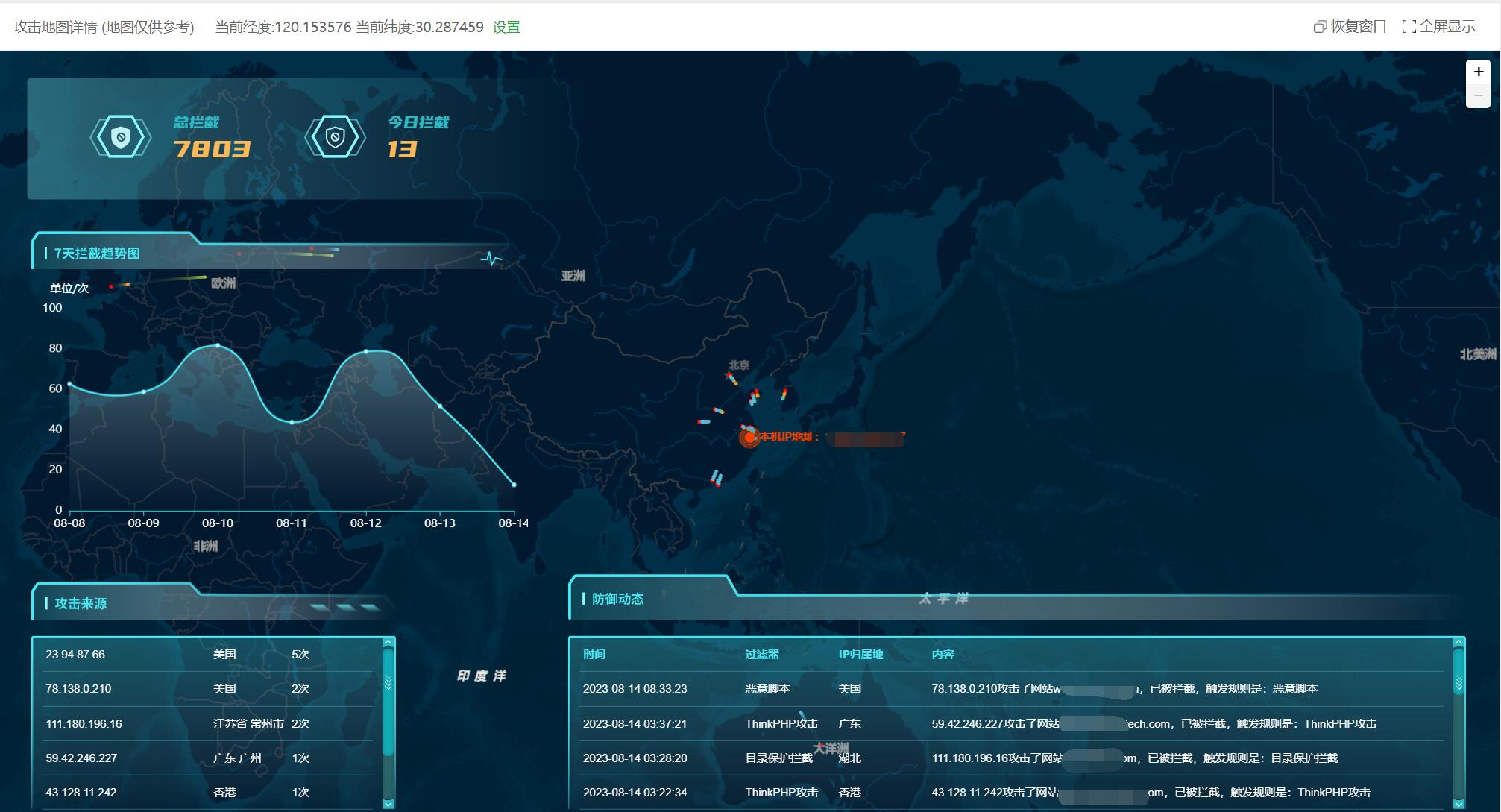This screenshot has width=1501, height=812.
Task: Click the 恶意脚本 filter cell
Action: (x=767, y=689)
